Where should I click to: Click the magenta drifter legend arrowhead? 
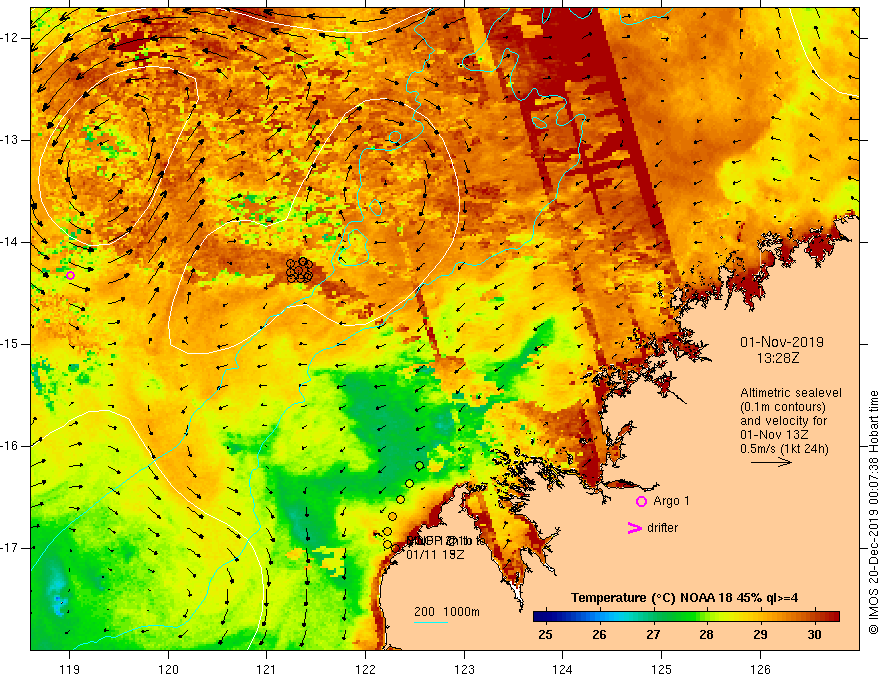coord(634,528)
